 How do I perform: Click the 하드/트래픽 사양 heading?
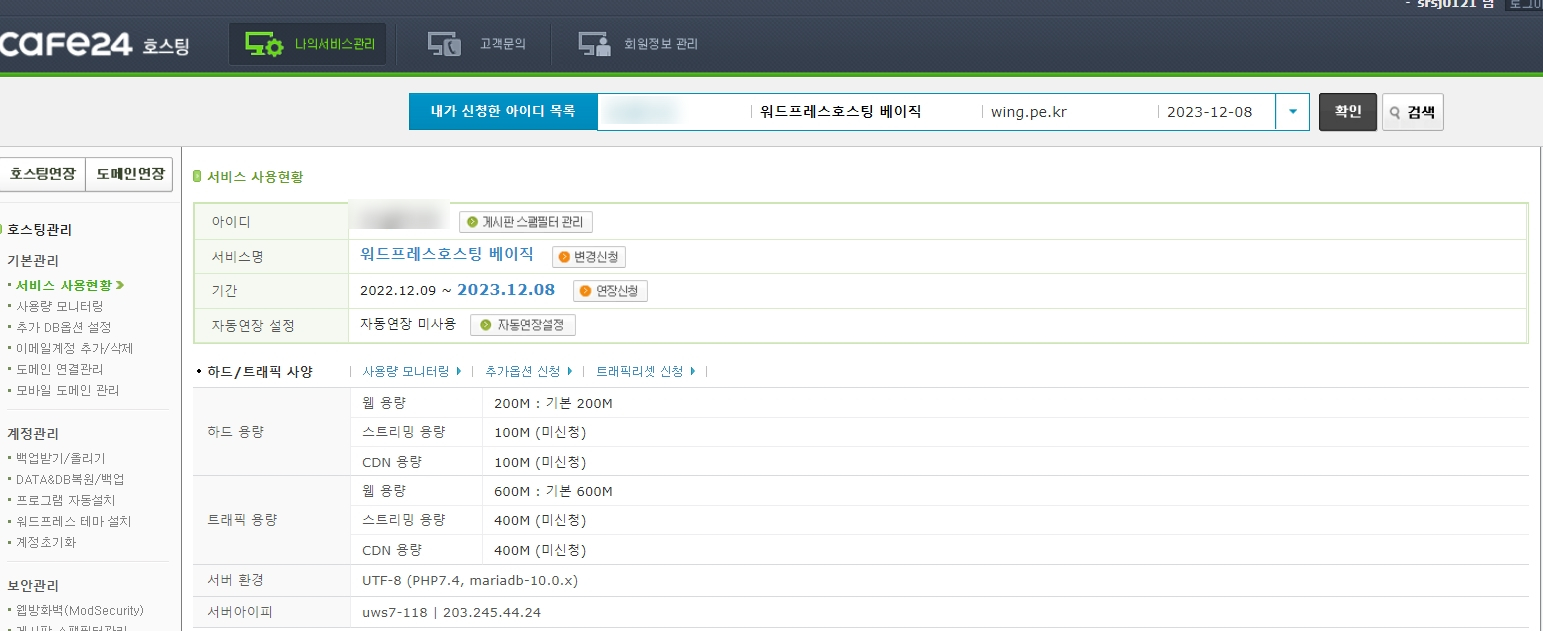tap(260, 372)
